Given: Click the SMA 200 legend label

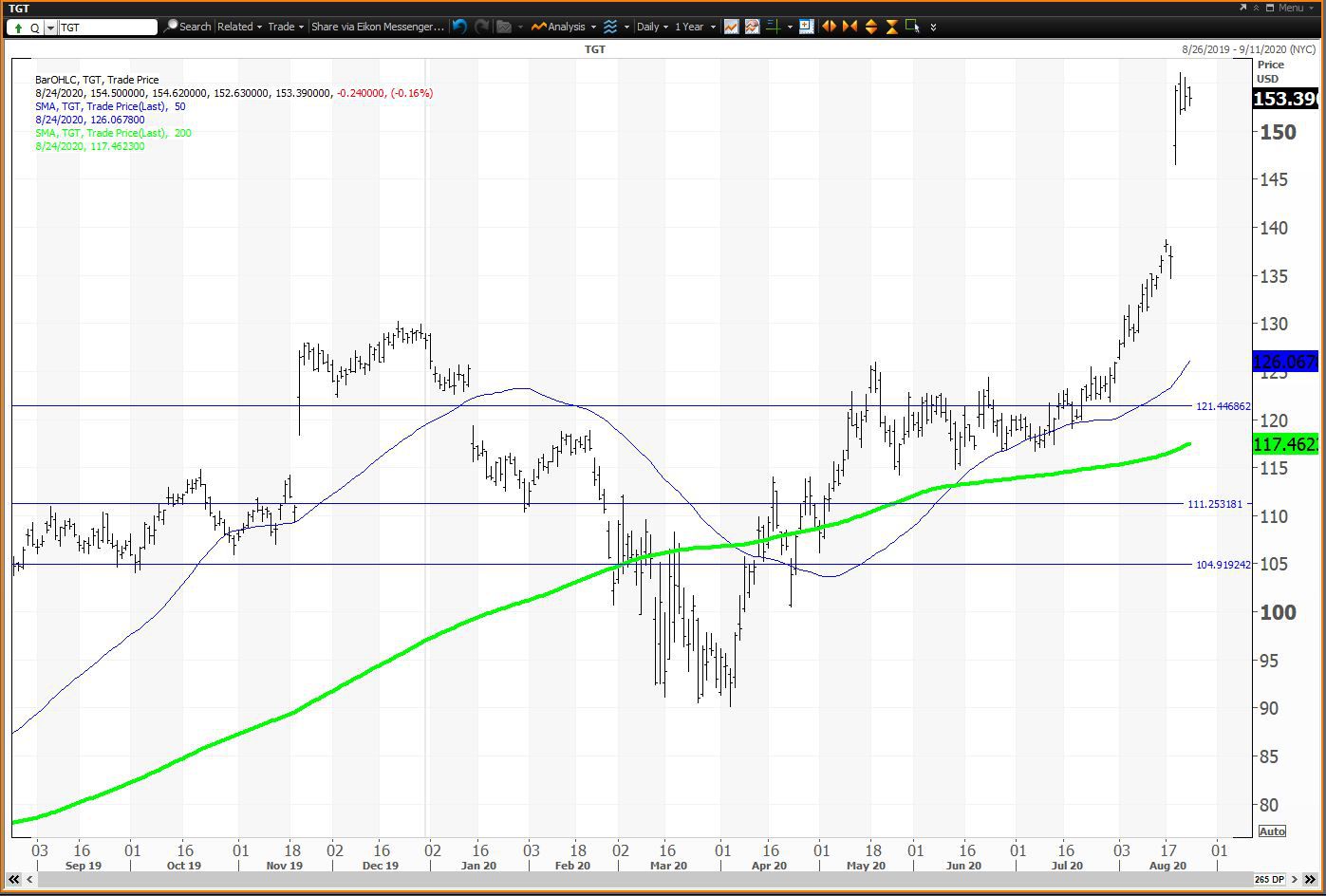Looking at the screenshot, I should (113, 133).
